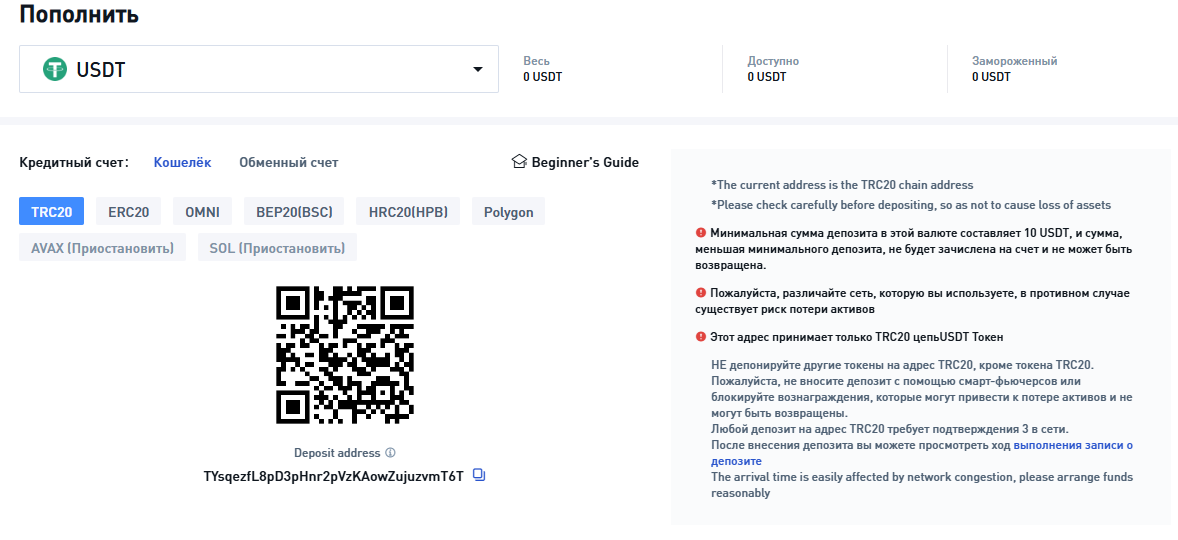The image size is (1178, 540).
Task: Click the deposit address TYsqezfL8pD3pHnr2pVzKAowZujuzvmT6T
Action: (334, 476)
